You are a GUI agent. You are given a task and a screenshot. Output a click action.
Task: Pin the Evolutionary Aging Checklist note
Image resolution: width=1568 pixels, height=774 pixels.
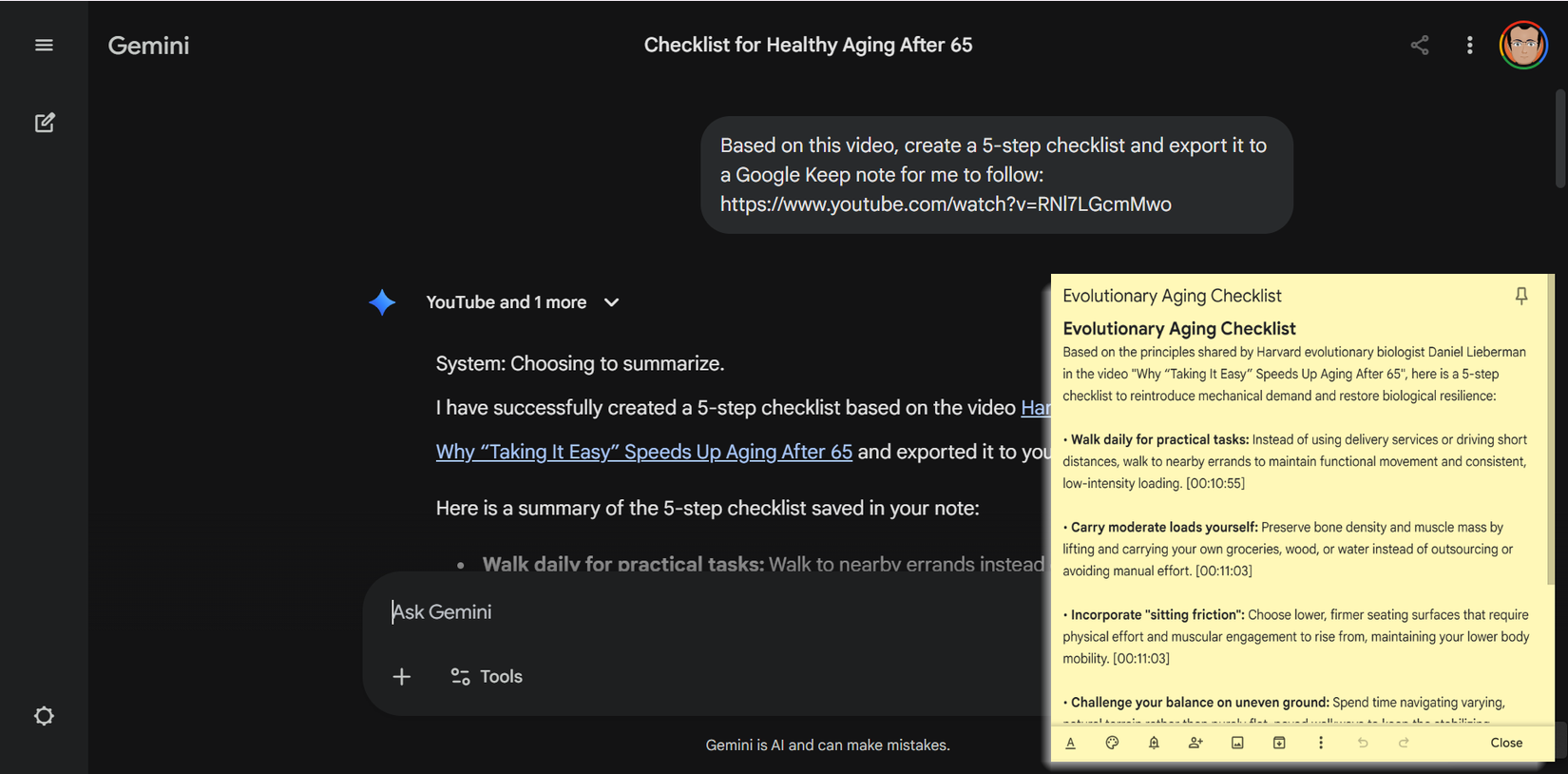(x=1520, y=296)
